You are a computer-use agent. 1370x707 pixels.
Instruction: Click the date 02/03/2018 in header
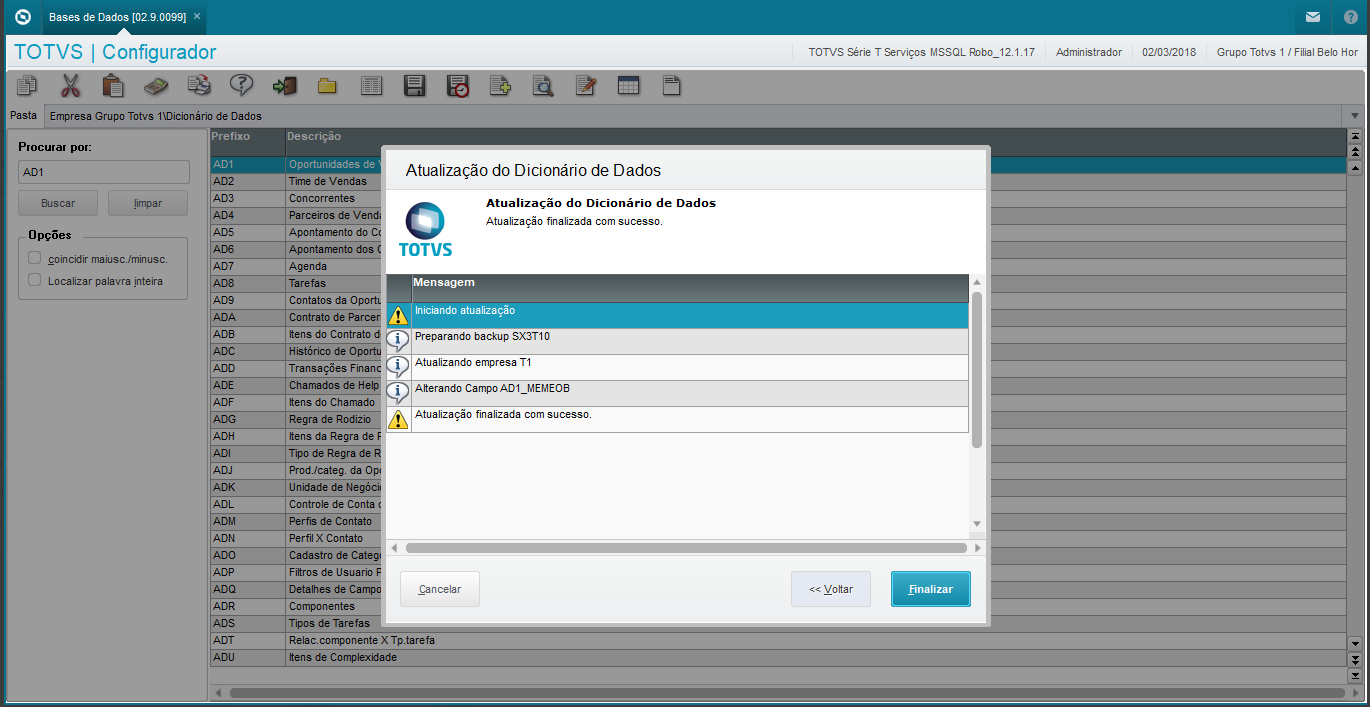tap(1169, 52)
